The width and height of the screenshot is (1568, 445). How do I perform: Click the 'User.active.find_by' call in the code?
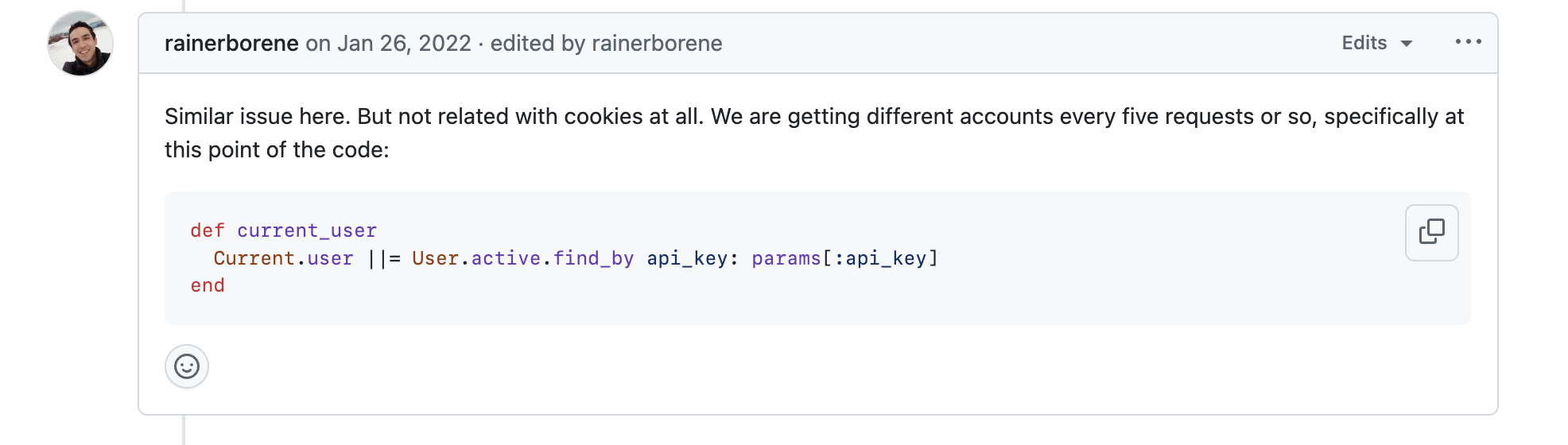click(522, 258)
